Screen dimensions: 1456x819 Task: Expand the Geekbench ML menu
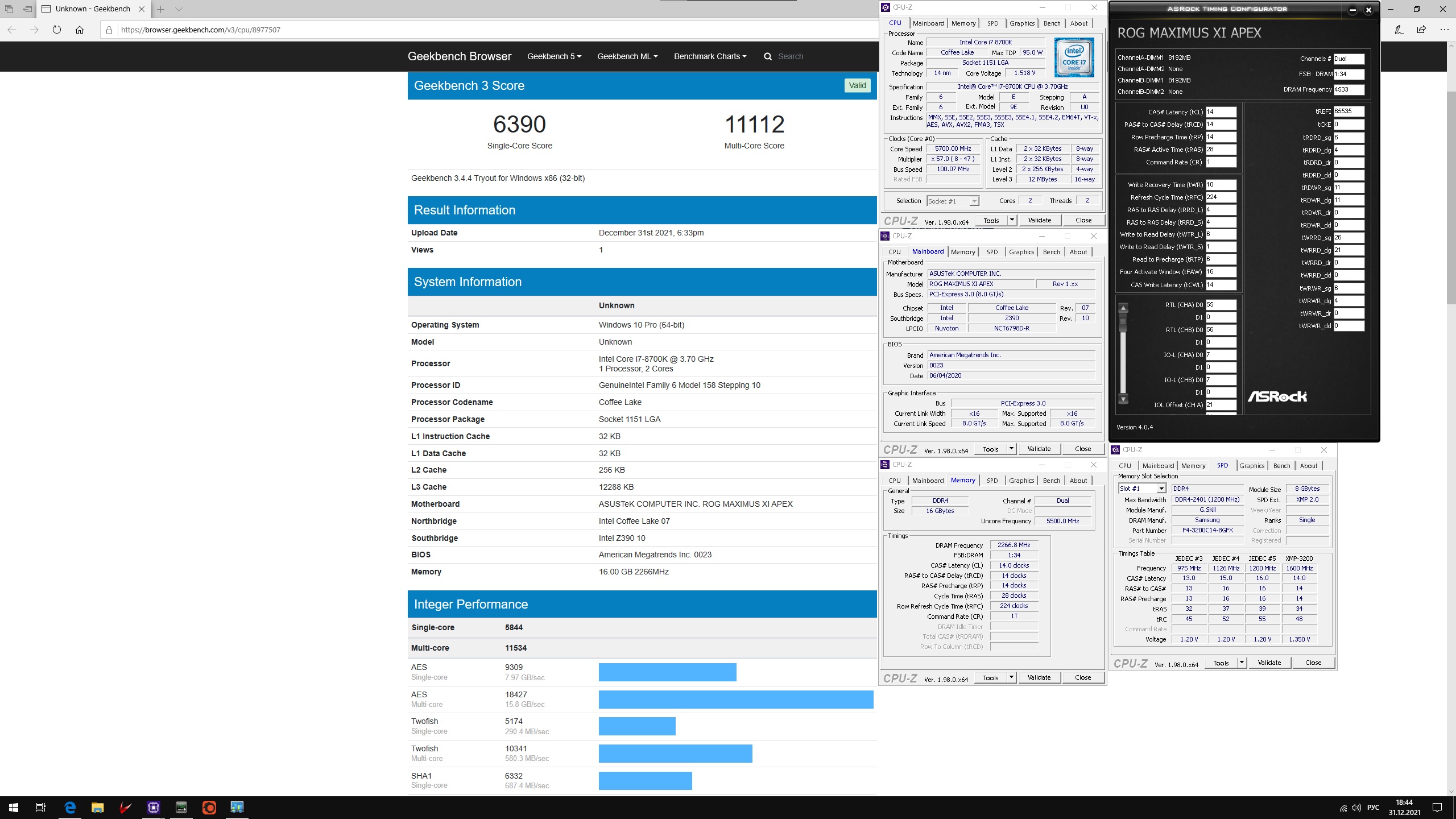627,56
